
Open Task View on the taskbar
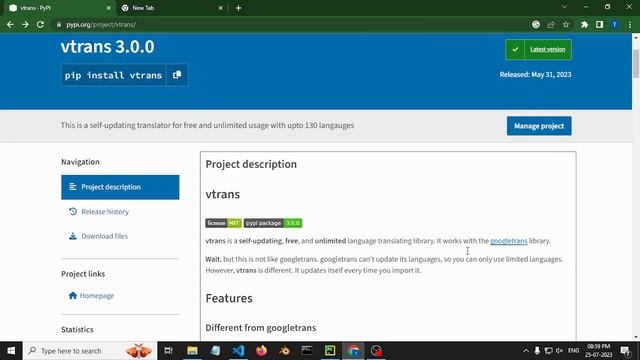(168, 351)
